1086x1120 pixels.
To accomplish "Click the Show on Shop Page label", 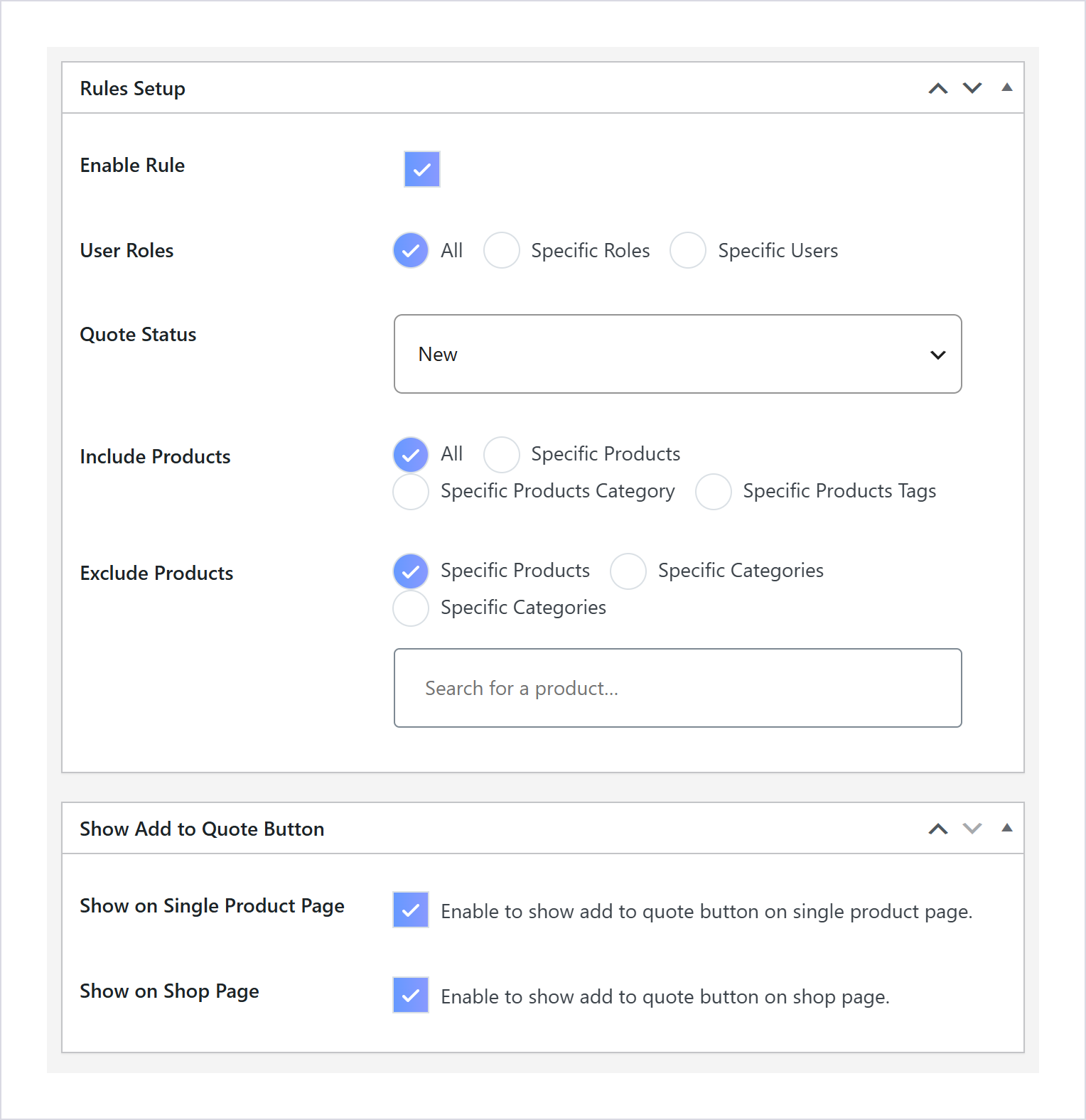I will click(169, 991).
